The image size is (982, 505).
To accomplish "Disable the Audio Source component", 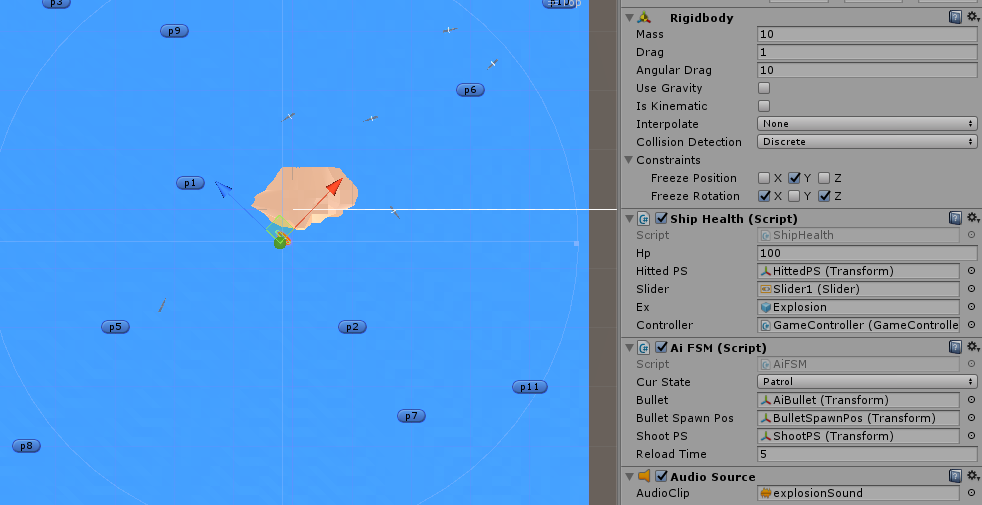I will 661,476.
